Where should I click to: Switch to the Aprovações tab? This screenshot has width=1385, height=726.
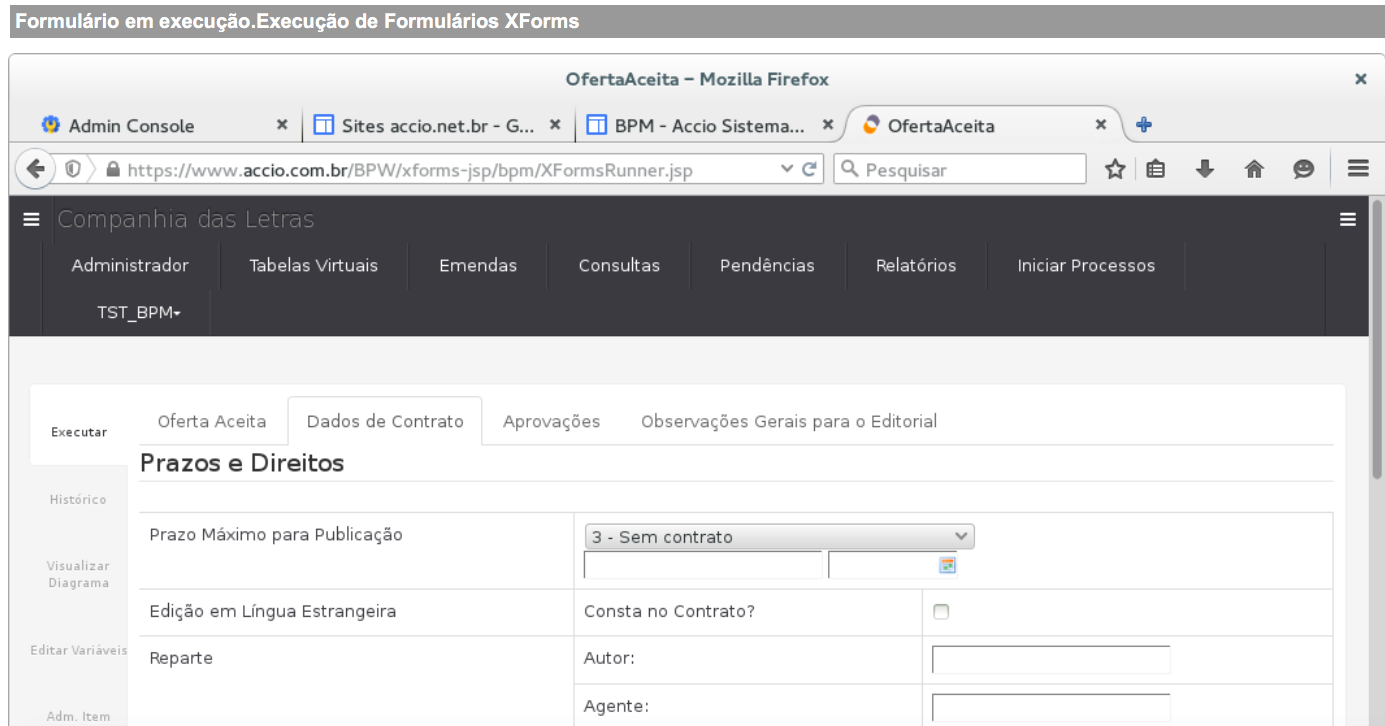point(551,421)
